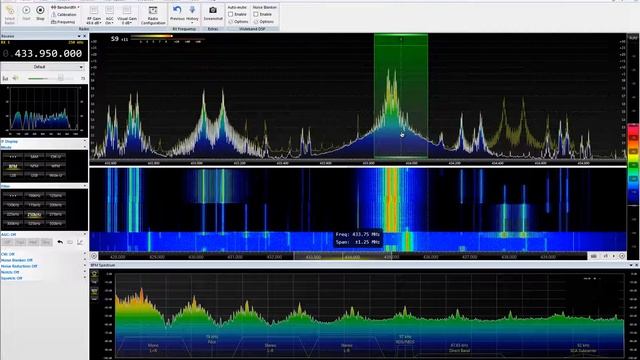Click the highlighted window in the frequency navigator bar

(x=342, y=256)
